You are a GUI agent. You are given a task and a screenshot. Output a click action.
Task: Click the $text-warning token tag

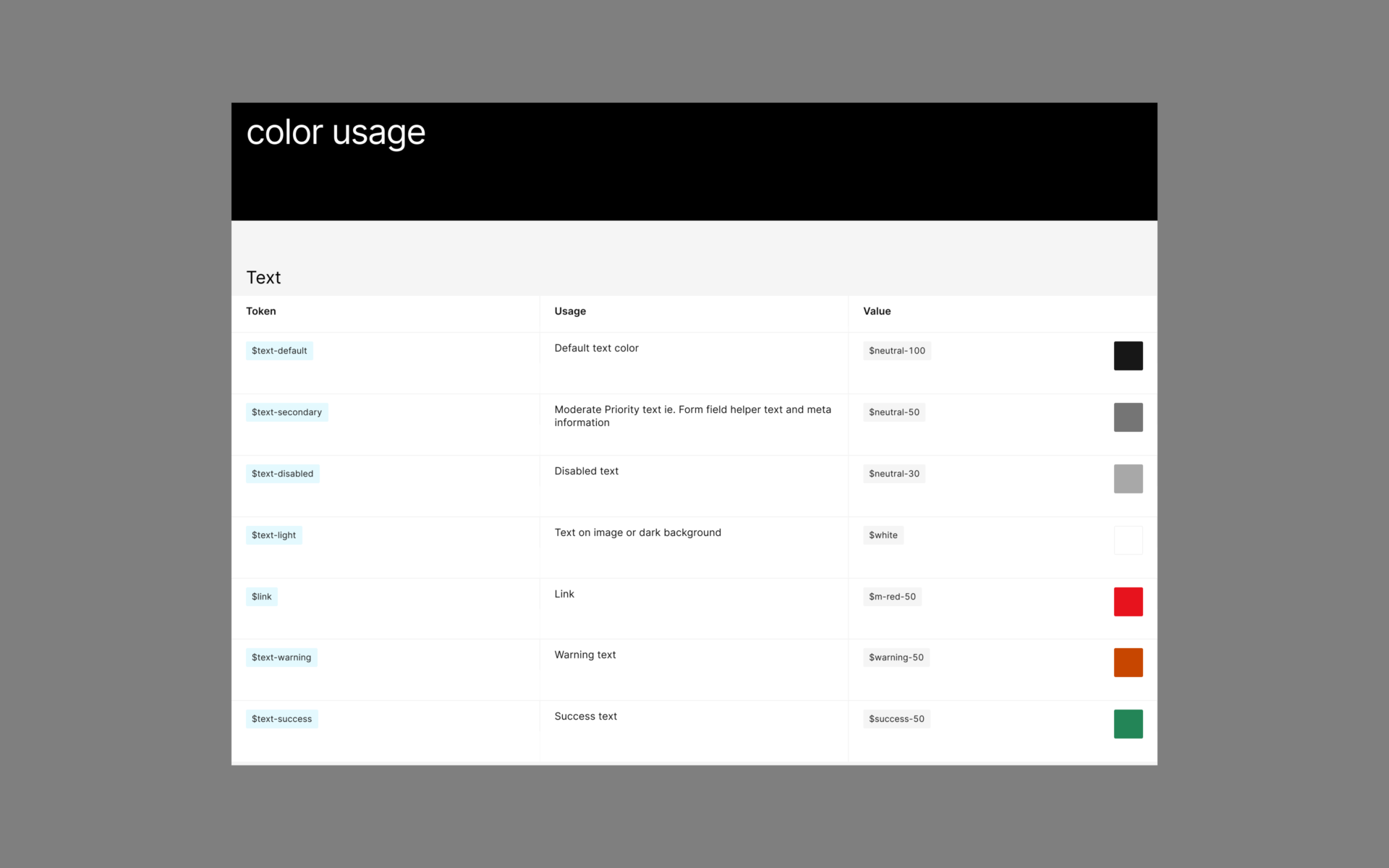(x=281, y=658)
